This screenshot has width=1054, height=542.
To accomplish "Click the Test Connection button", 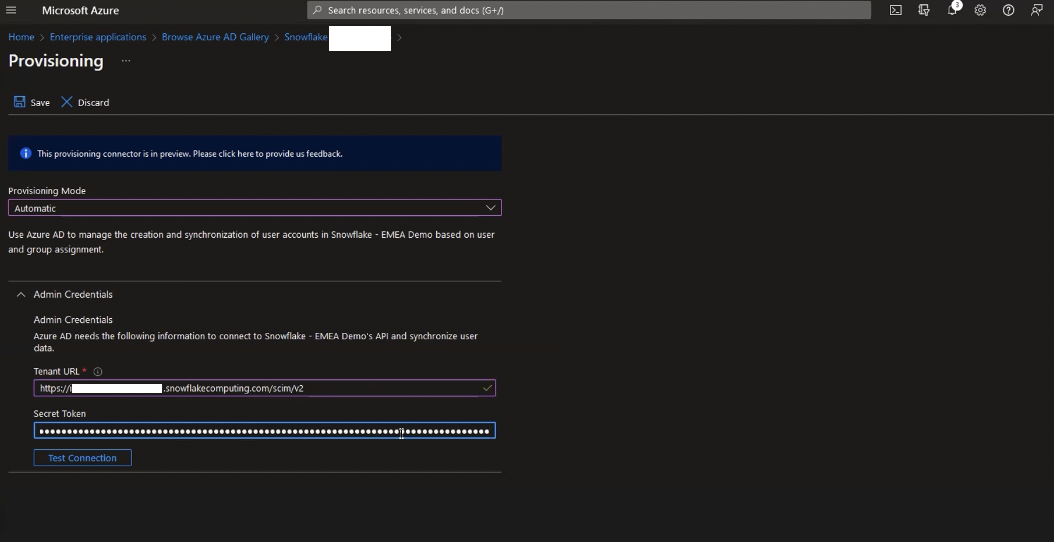I will (x=83, y=458).
